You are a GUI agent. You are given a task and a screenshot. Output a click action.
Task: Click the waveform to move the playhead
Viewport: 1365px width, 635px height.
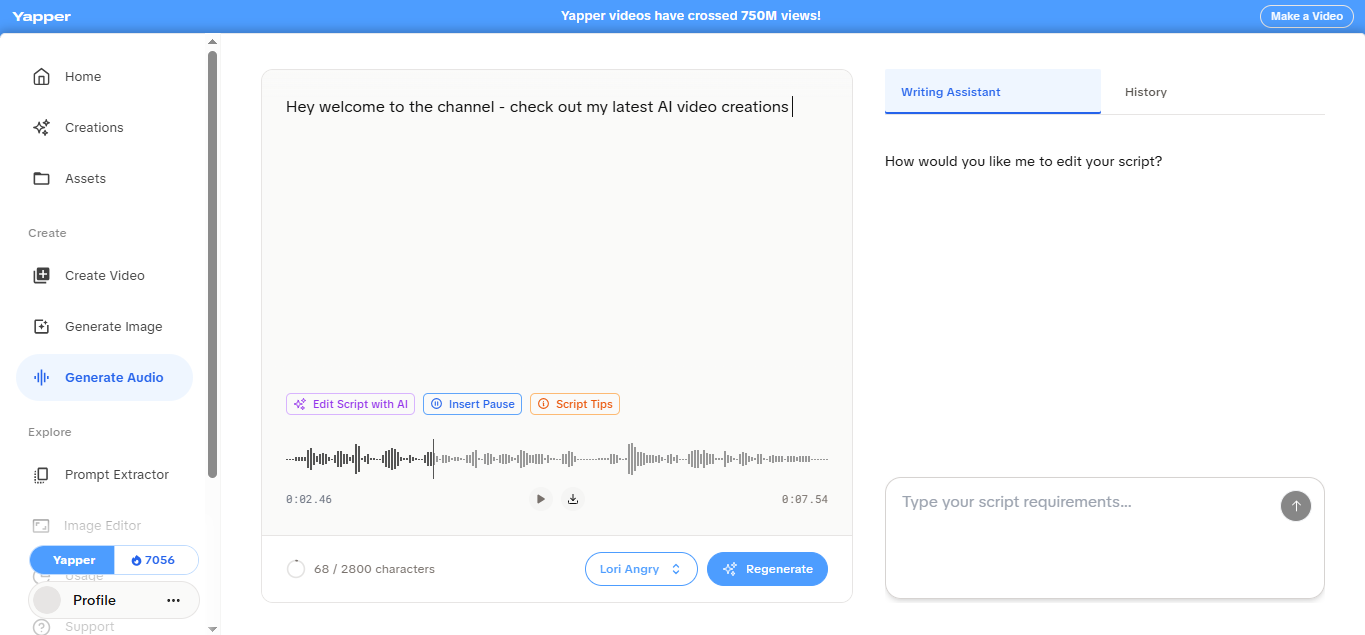pyautogui.click(x=556, y=457)
